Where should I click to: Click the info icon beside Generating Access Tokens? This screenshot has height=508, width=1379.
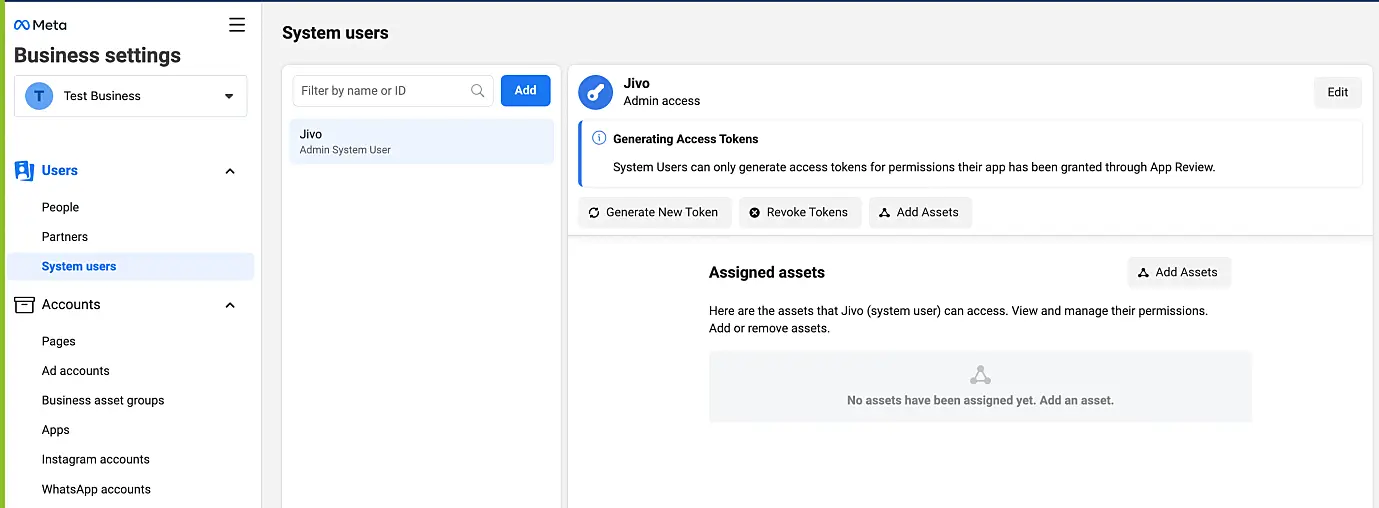(x=599, y=139)
